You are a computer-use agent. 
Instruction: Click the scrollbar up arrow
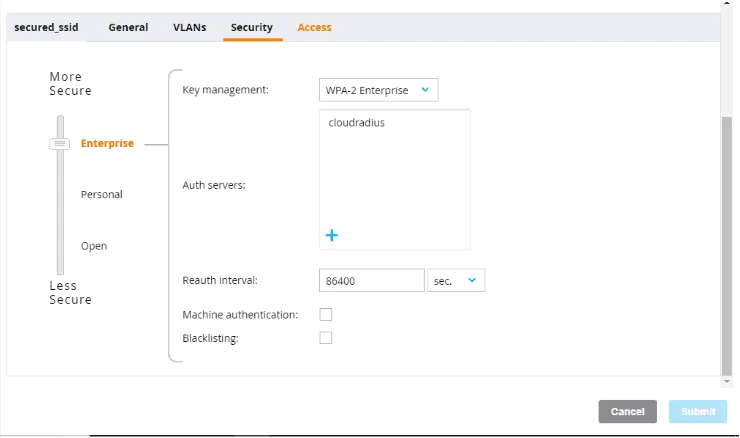pos(727,6)
